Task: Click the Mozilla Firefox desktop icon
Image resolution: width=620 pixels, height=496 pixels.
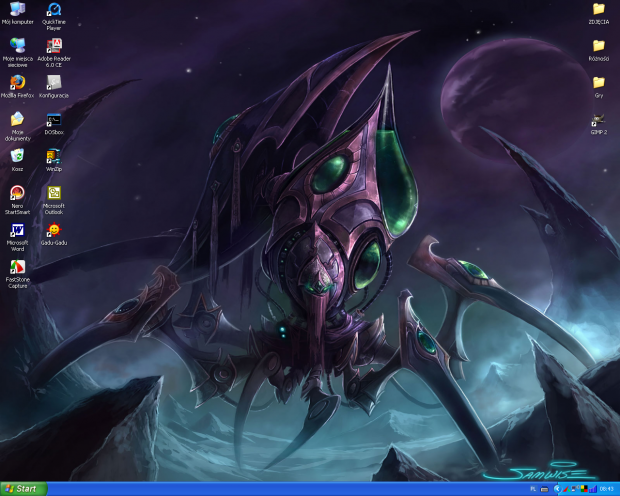Action: pos(17,87)
